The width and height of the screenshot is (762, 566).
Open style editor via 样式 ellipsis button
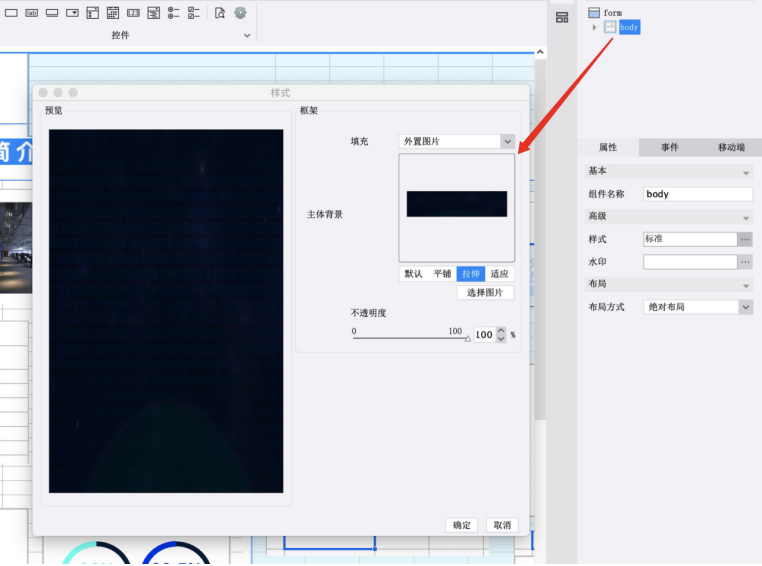pos(745,239)
